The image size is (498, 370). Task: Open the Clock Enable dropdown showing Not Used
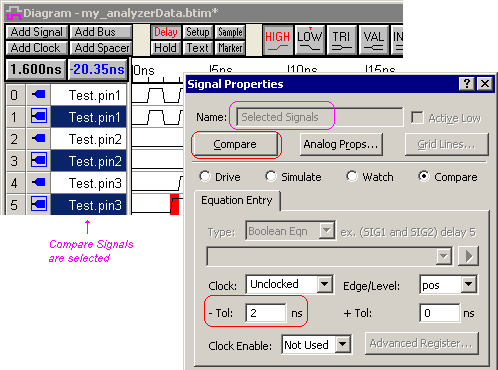click(343, 344)
